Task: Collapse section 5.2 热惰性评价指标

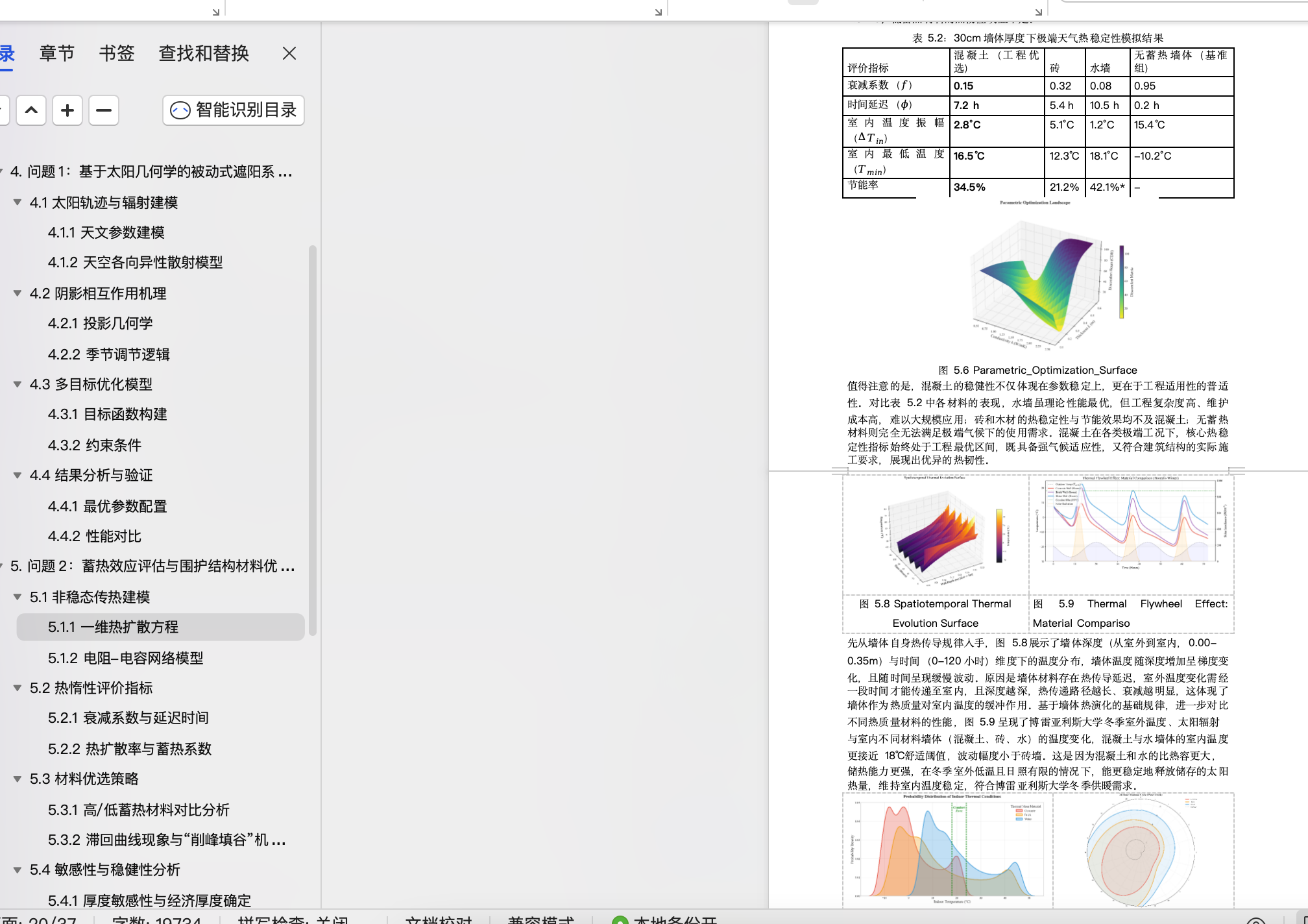Action: (18, 688)
